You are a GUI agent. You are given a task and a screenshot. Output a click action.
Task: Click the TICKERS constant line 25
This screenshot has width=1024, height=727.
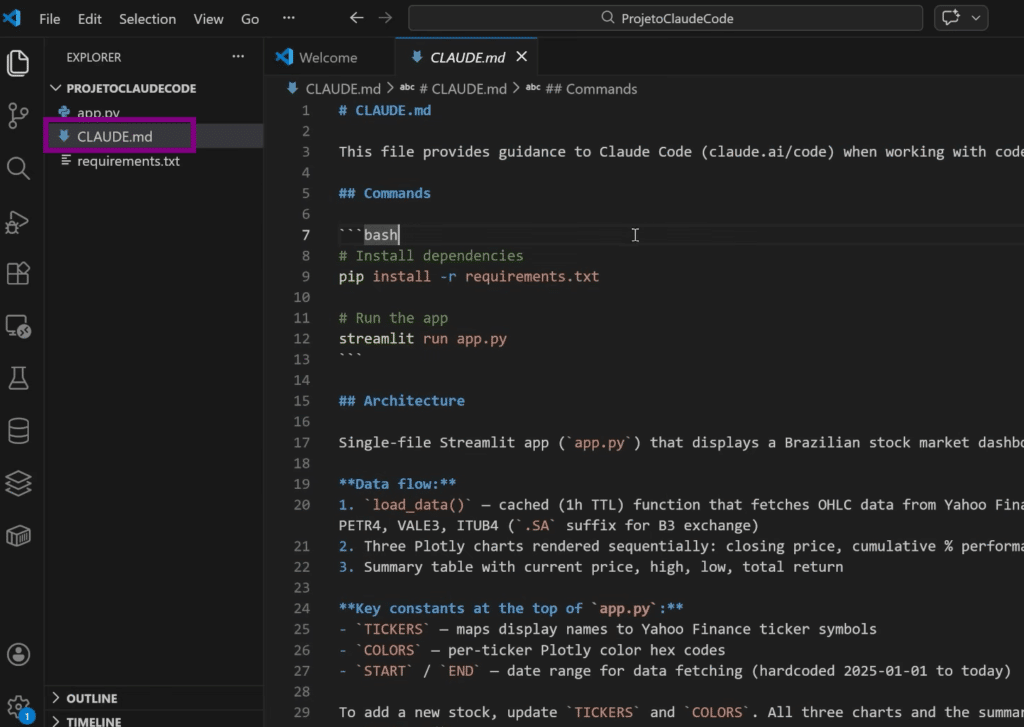pos(607,630)
